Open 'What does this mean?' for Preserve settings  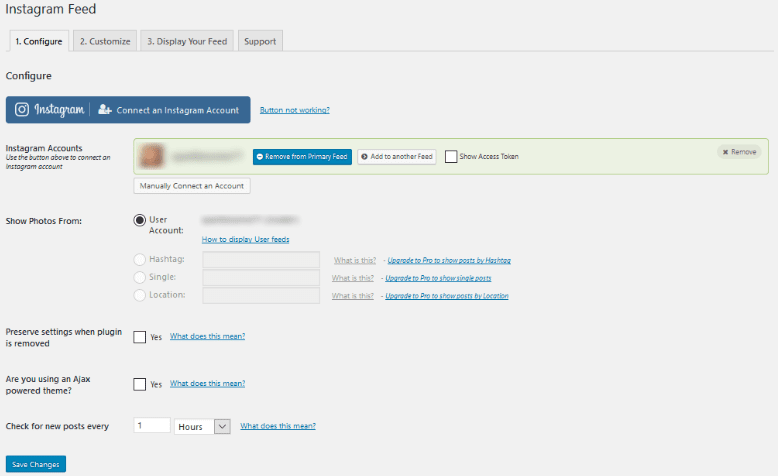click(x=207, y=336)
